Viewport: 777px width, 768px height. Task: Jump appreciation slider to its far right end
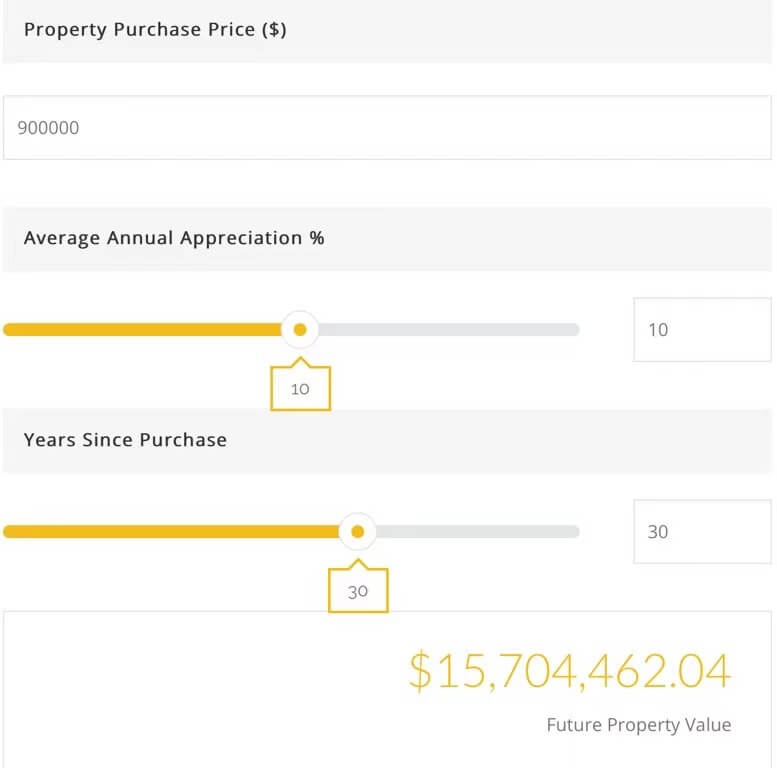tap(575, 330)
